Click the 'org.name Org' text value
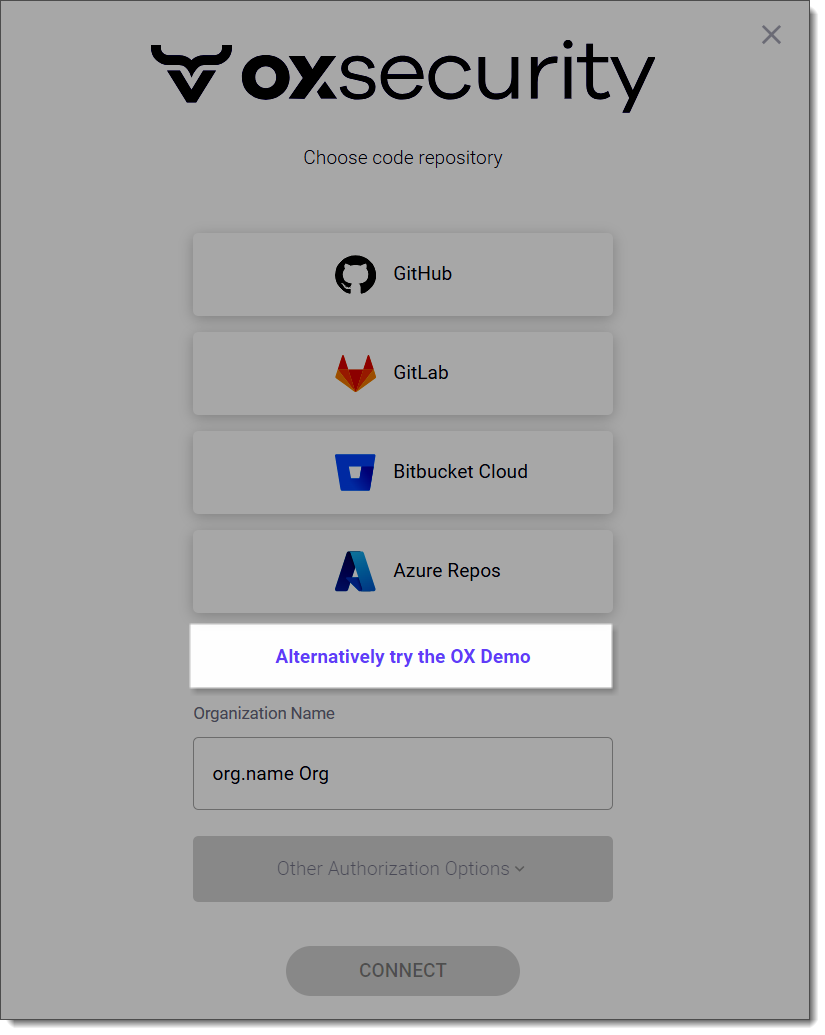The width and height of the screenshot is (825, 1035). [x=270, y=774]
